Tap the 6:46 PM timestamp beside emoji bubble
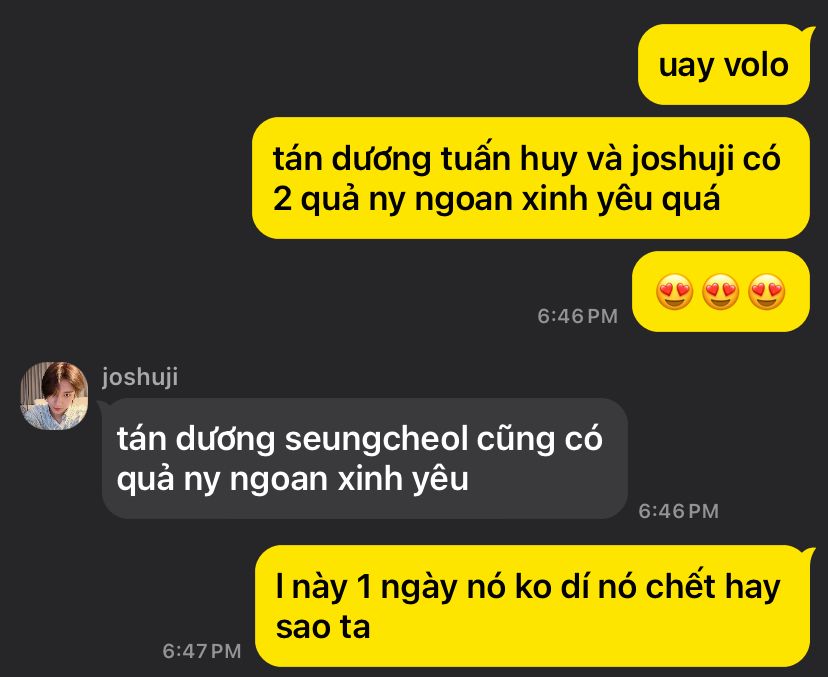The width and height of the screenshot is (828, 677). point(577,316)
